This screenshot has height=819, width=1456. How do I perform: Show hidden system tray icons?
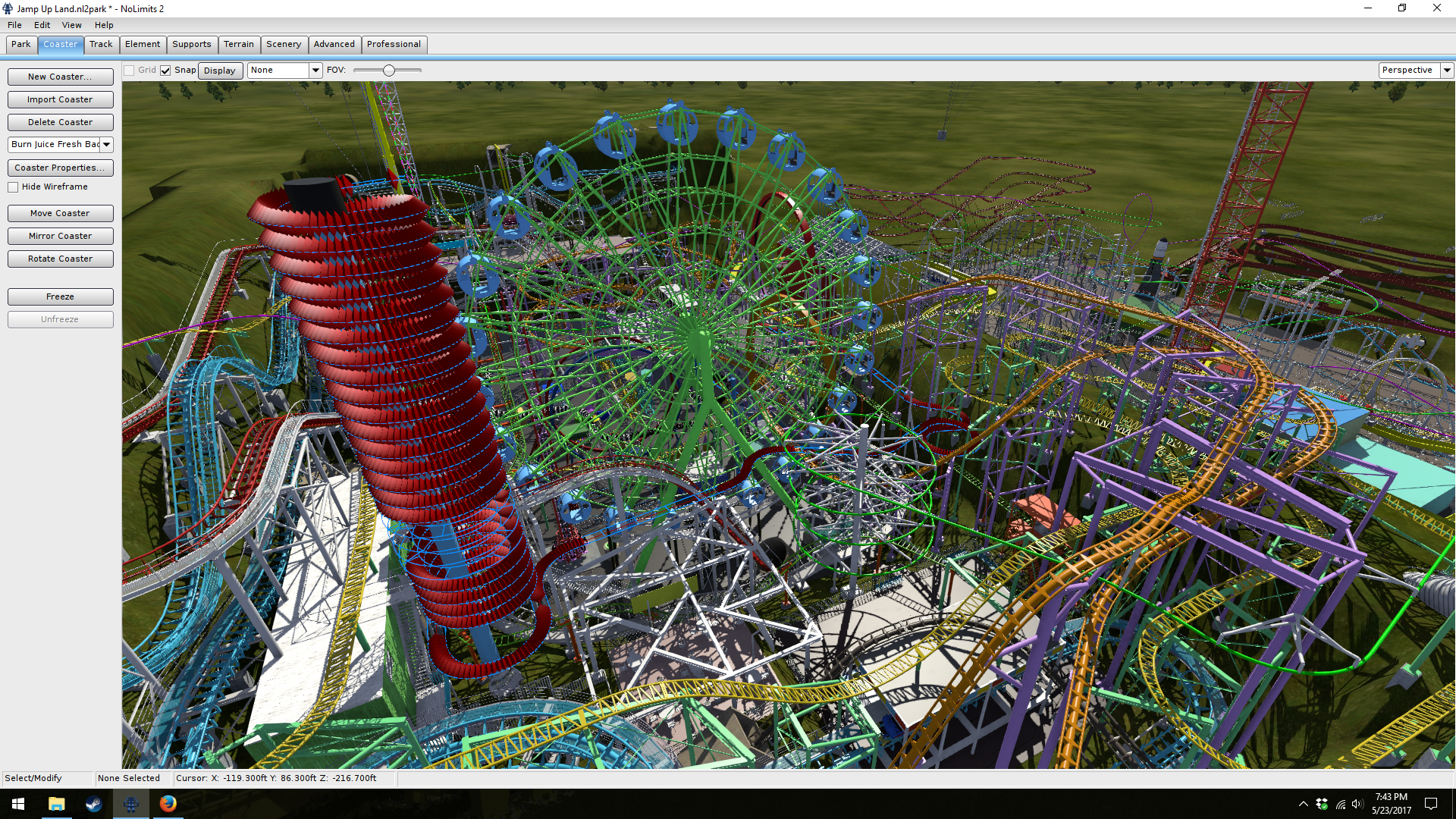[x=1303, y=804]
